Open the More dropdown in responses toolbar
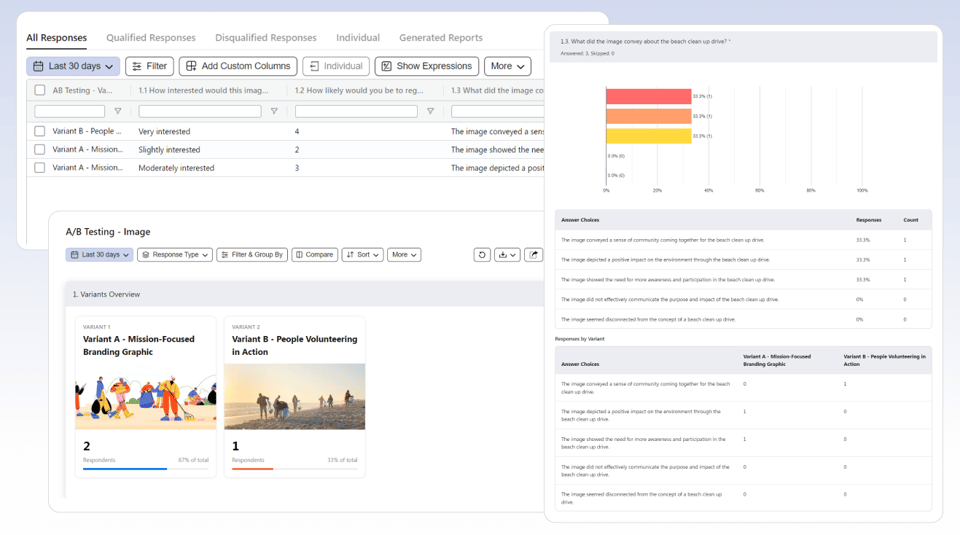Viewport: 960px width, 535px height. pos(508,66)
